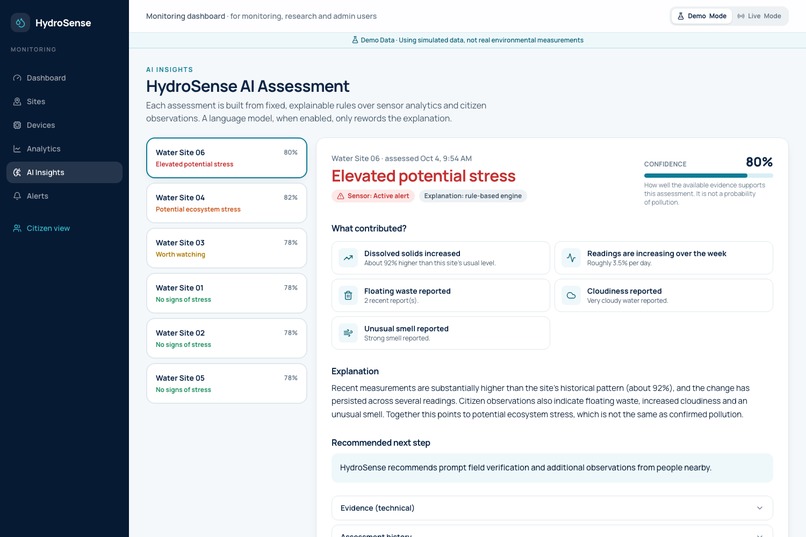Image resolution: width=806 pixels, height=537 pixels.
Task: Click the warning triangle in Sensor alert badge
Action: point(340,196)
